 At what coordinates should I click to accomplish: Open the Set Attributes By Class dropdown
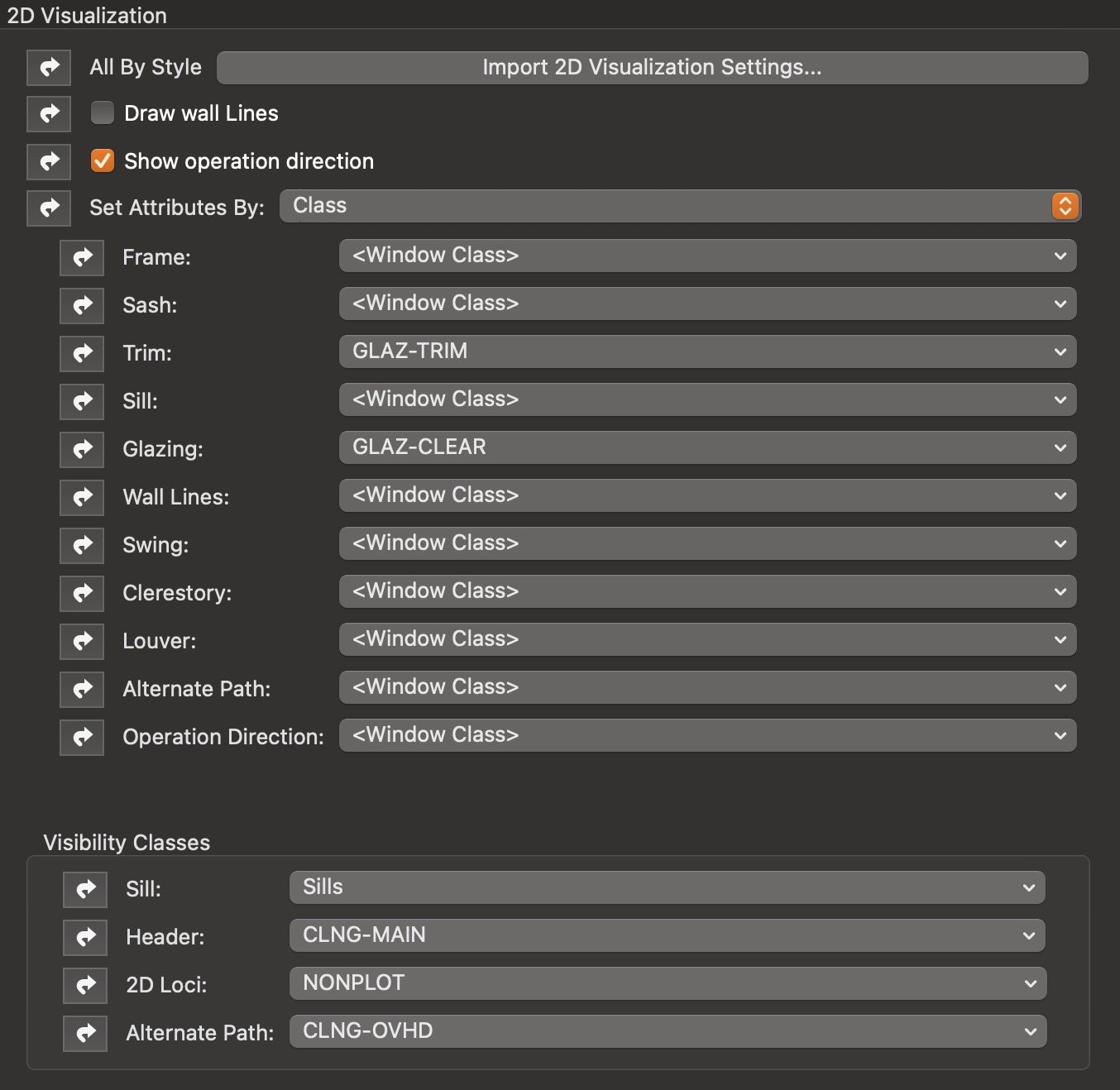point(680,206)
